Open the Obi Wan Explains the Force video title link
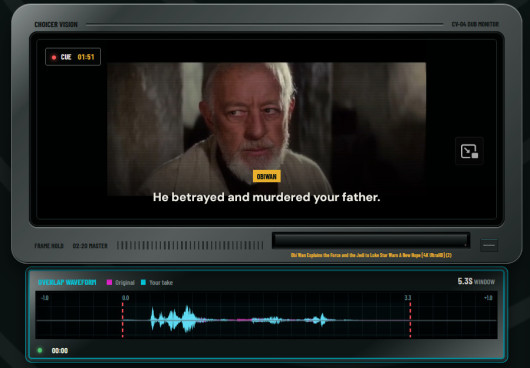Image resolution: width=530 pixels, height=368 pixels. pyautogui.click(x=371, y=255)
